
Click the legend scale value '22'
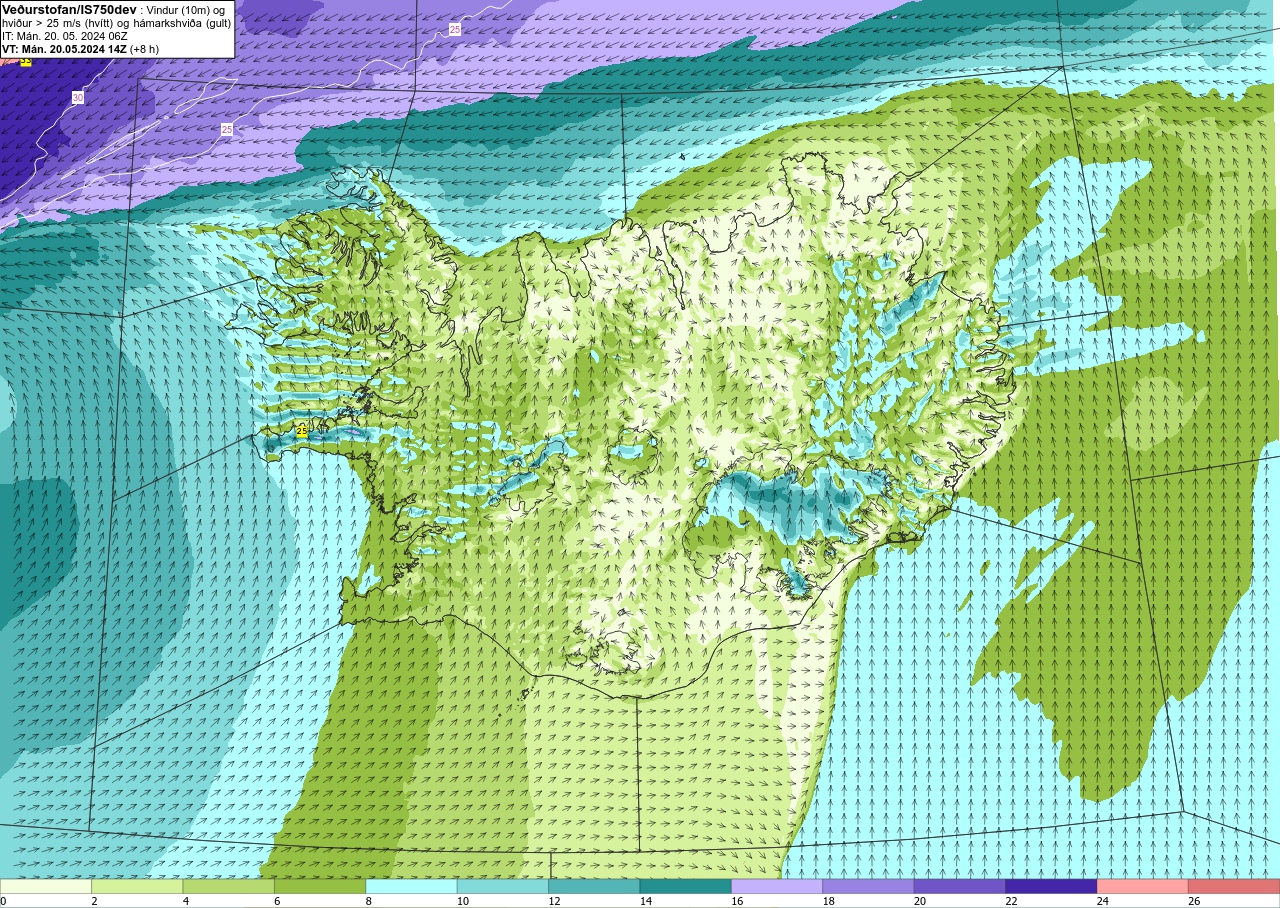click(1011, 901)
